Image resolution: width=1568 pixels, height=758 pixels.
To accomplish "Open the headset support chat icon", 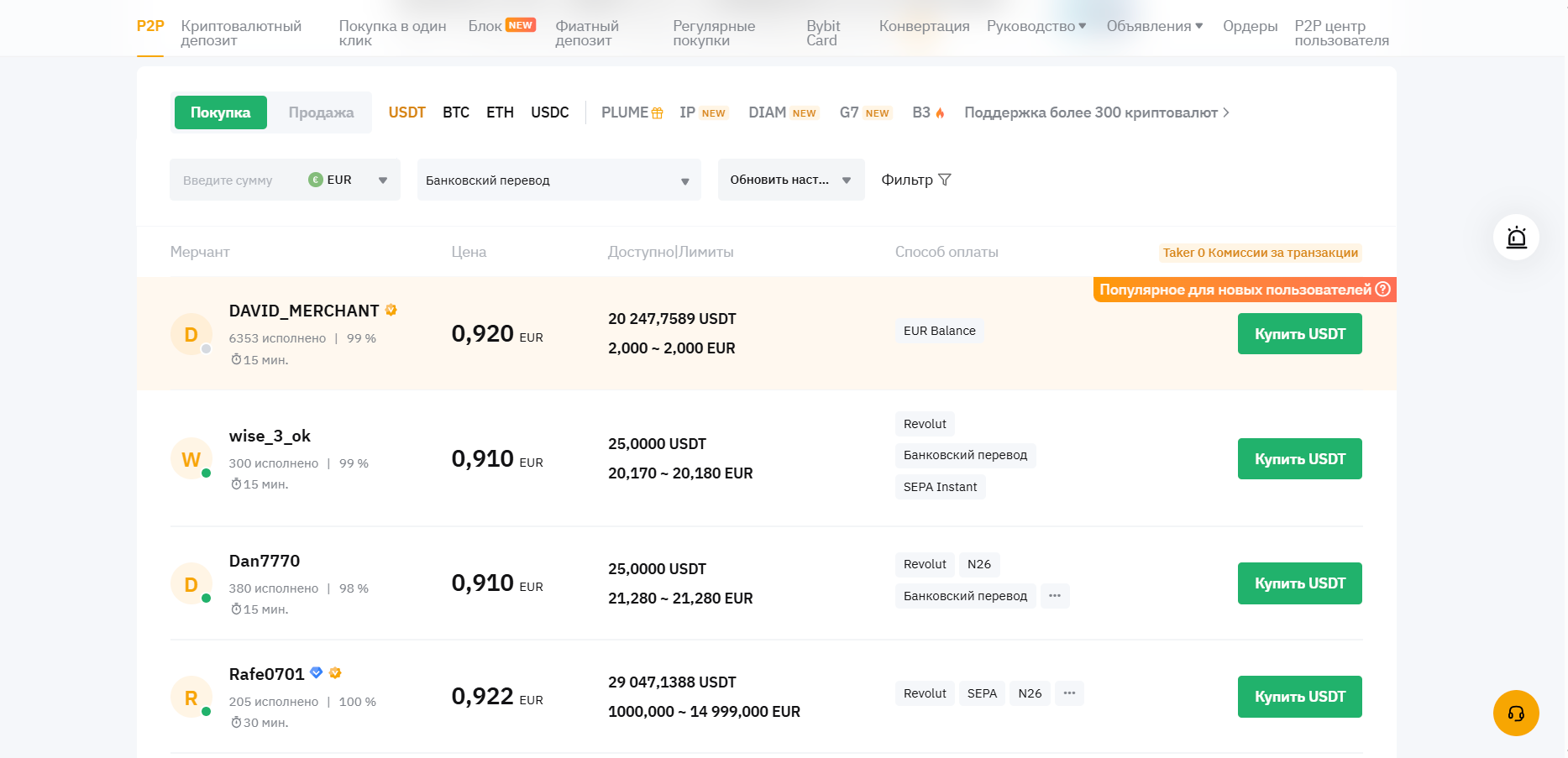I will pyautogui.click(x=1516, y=714).
